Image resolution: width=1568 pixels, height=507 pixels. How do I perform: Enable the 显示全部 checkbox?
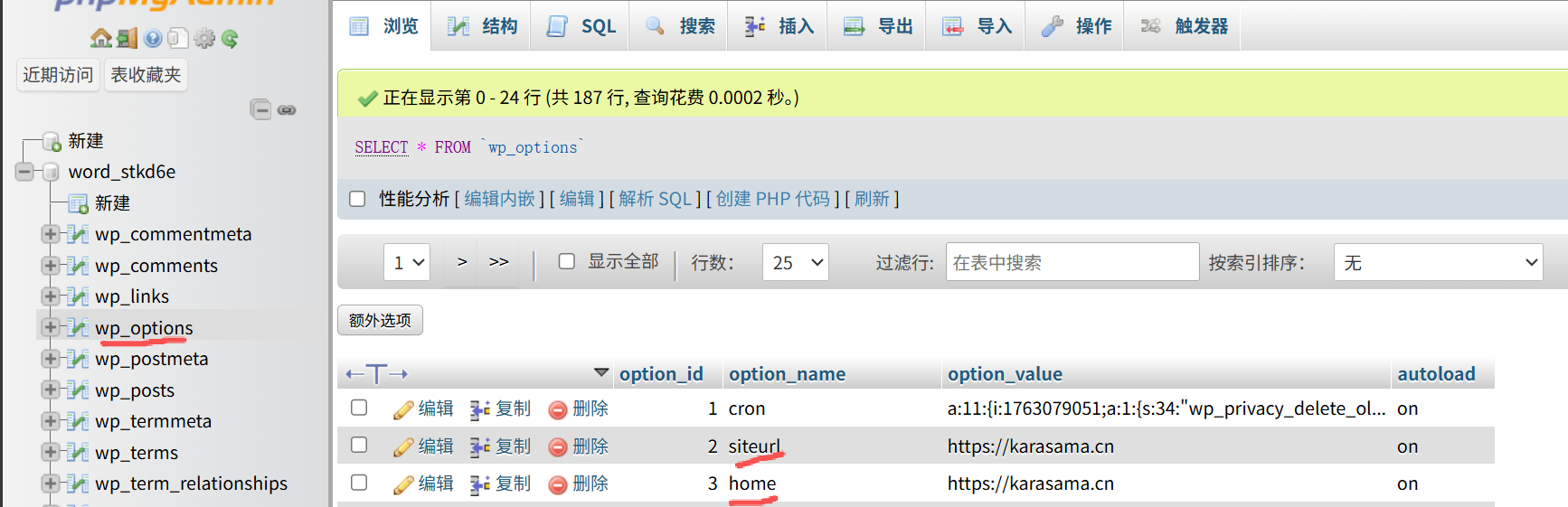point(567,261)
